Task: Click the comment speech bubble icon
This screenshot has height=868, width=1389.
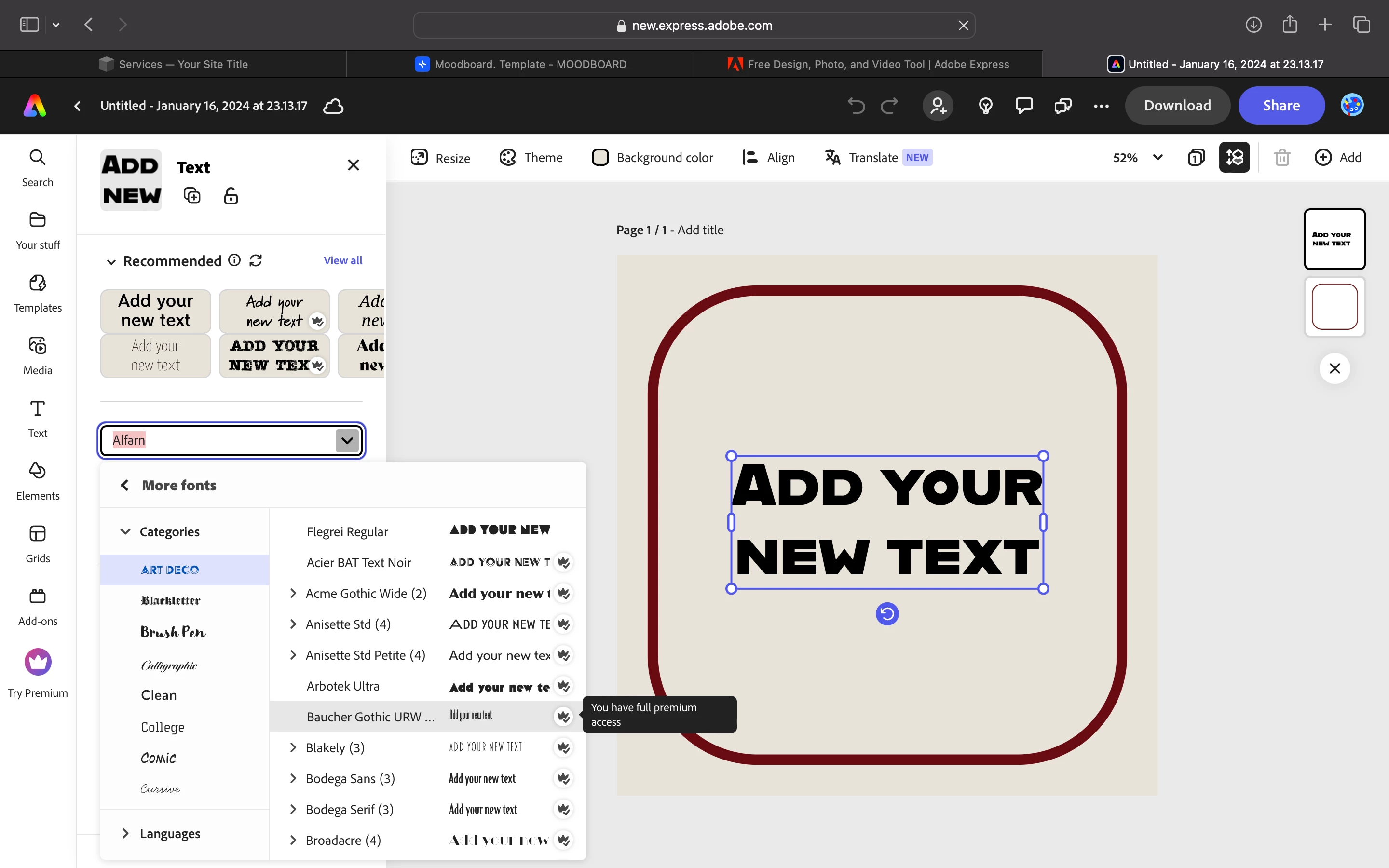Action: coord(1024,106)
